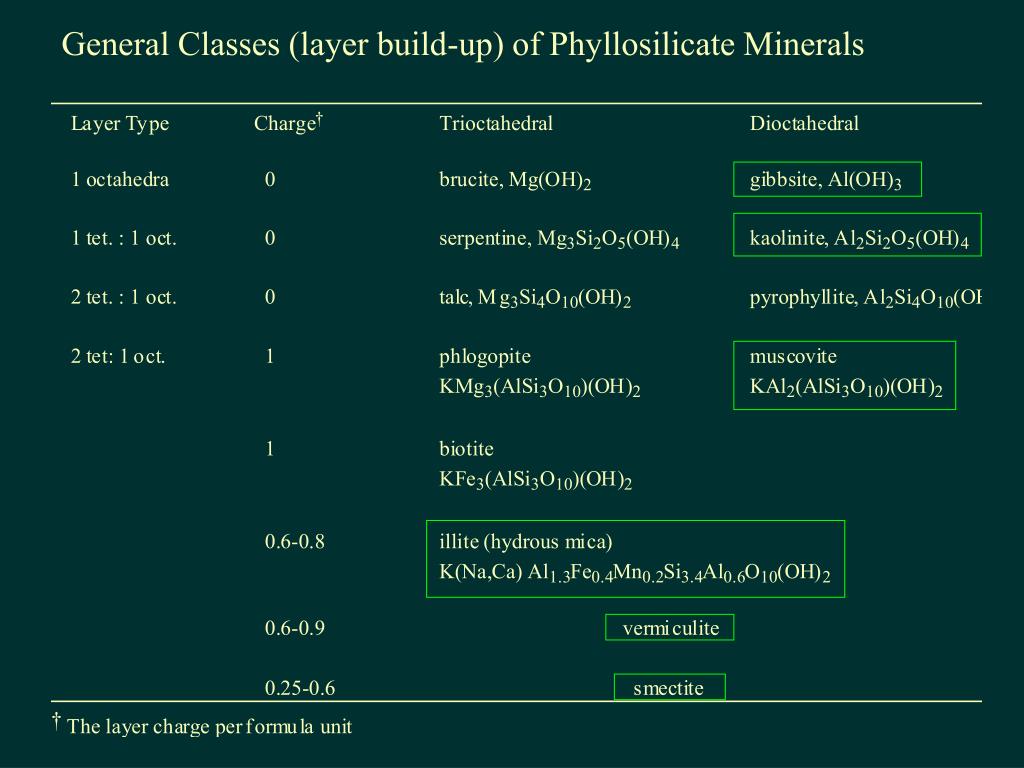Viewport: 1024px width, 768px height.
Task: Select the boxed muscovite entry
Action: (x=844, y=375)
